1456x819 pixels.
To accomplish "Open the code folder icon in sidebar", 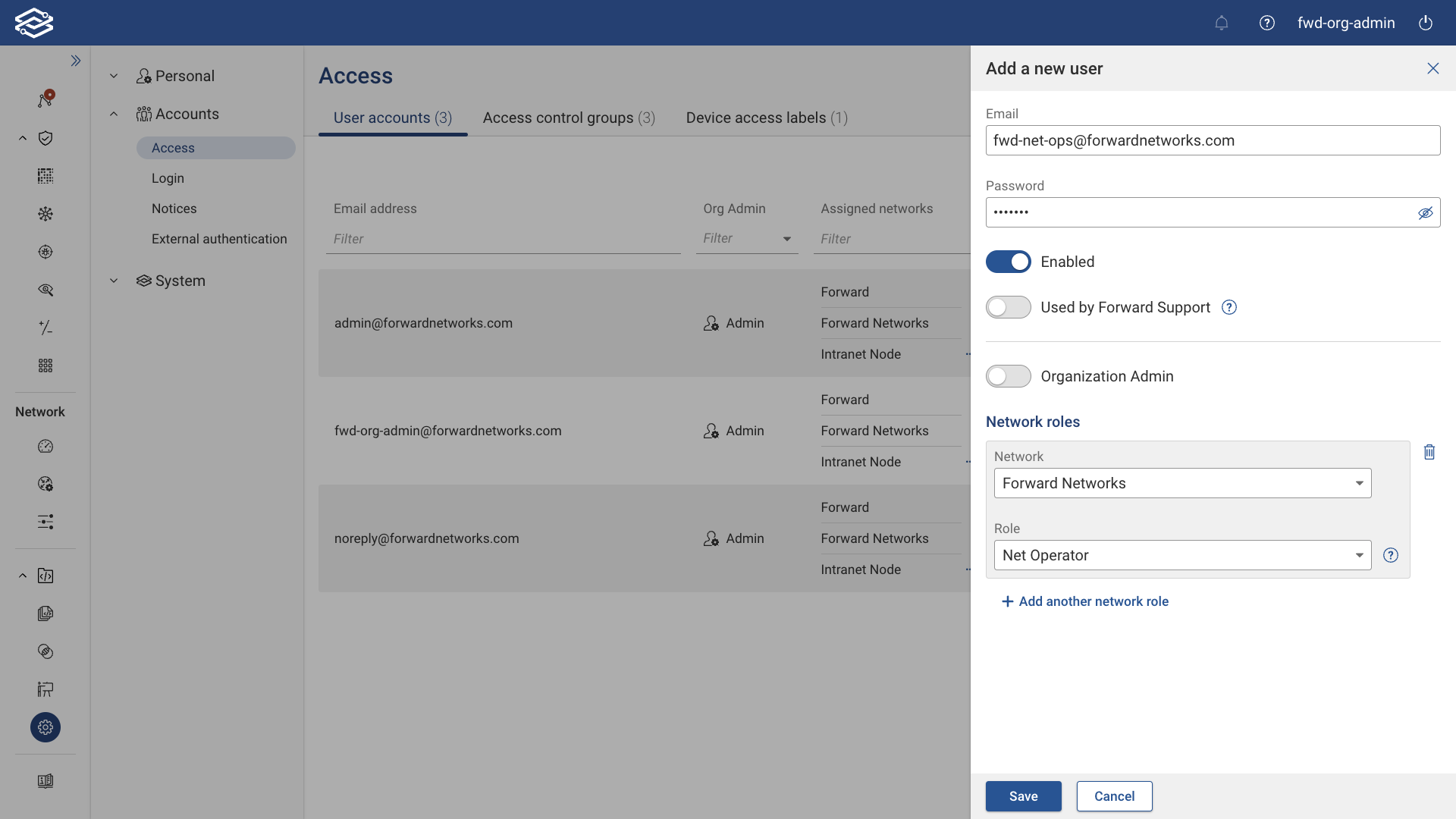I will click(45, 576).
